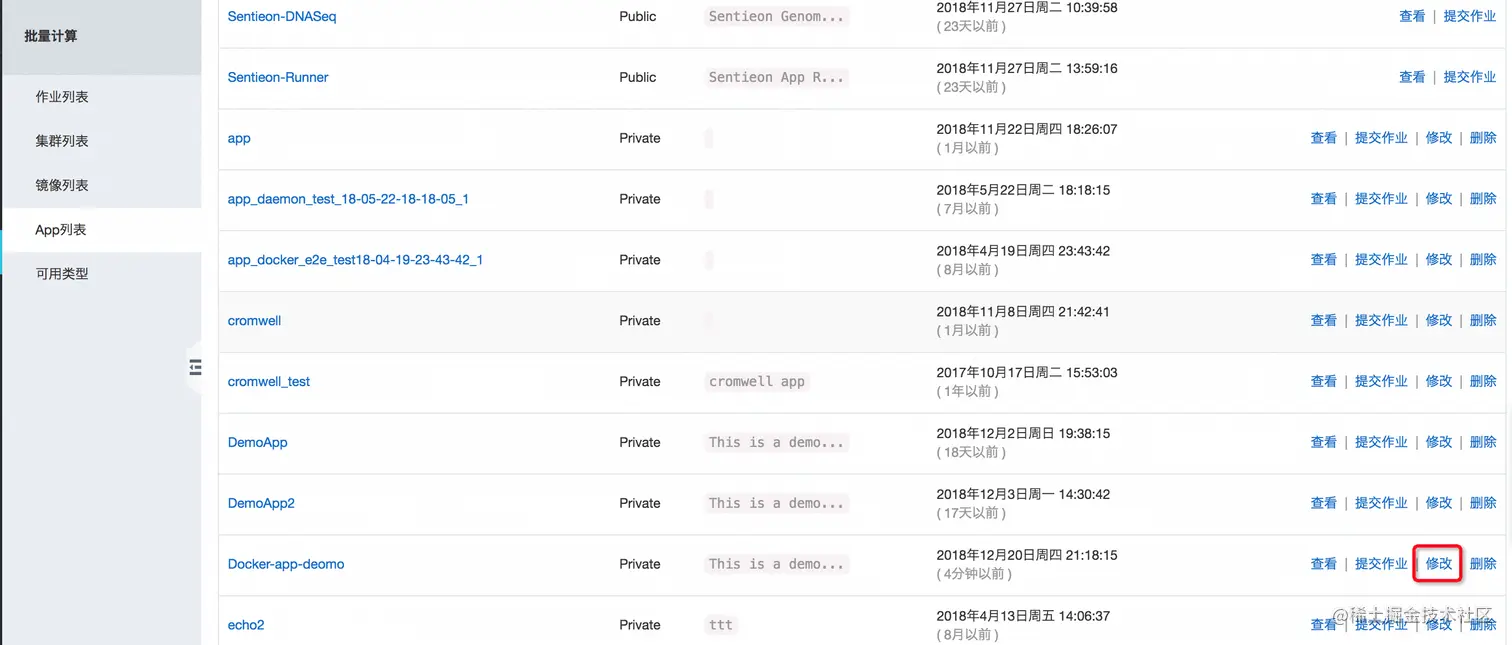Image resolution: width=1512 pixels, height=645 pixels.
Task: Open the DemoApp link
Action: (x=257, y=442)
